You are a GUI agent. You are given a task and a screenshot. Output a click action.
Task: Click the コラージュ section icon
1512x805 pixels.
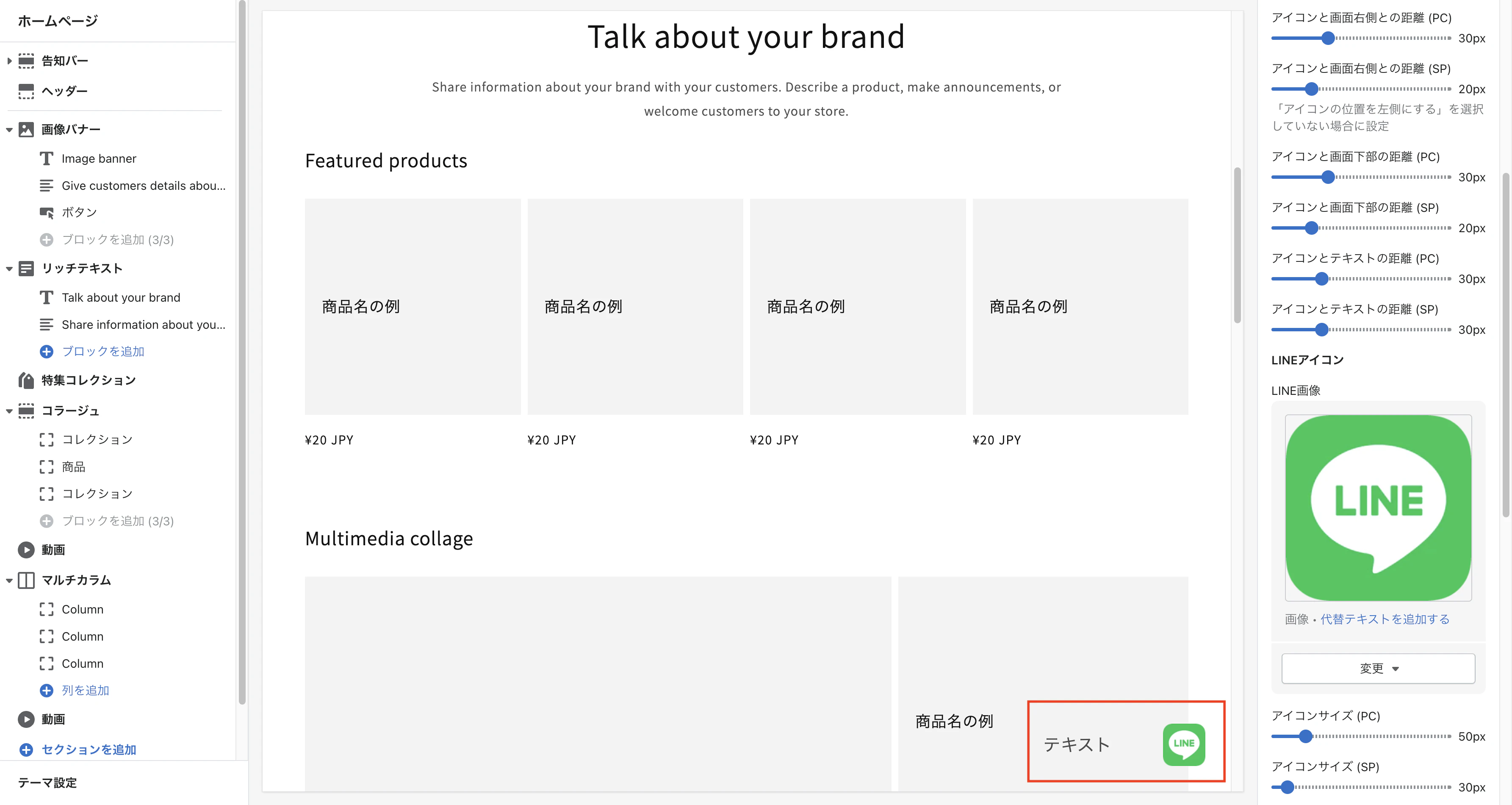[x=26, y=411]
